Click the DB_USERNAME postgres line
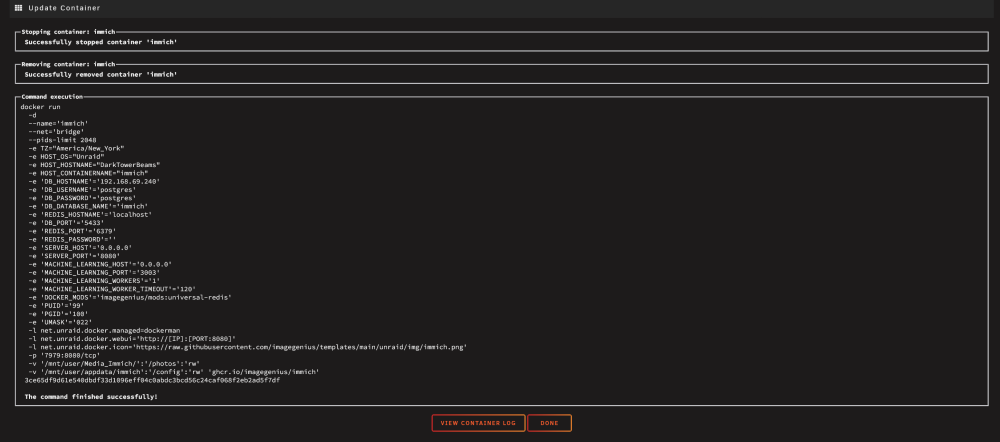 coord(82,190)
